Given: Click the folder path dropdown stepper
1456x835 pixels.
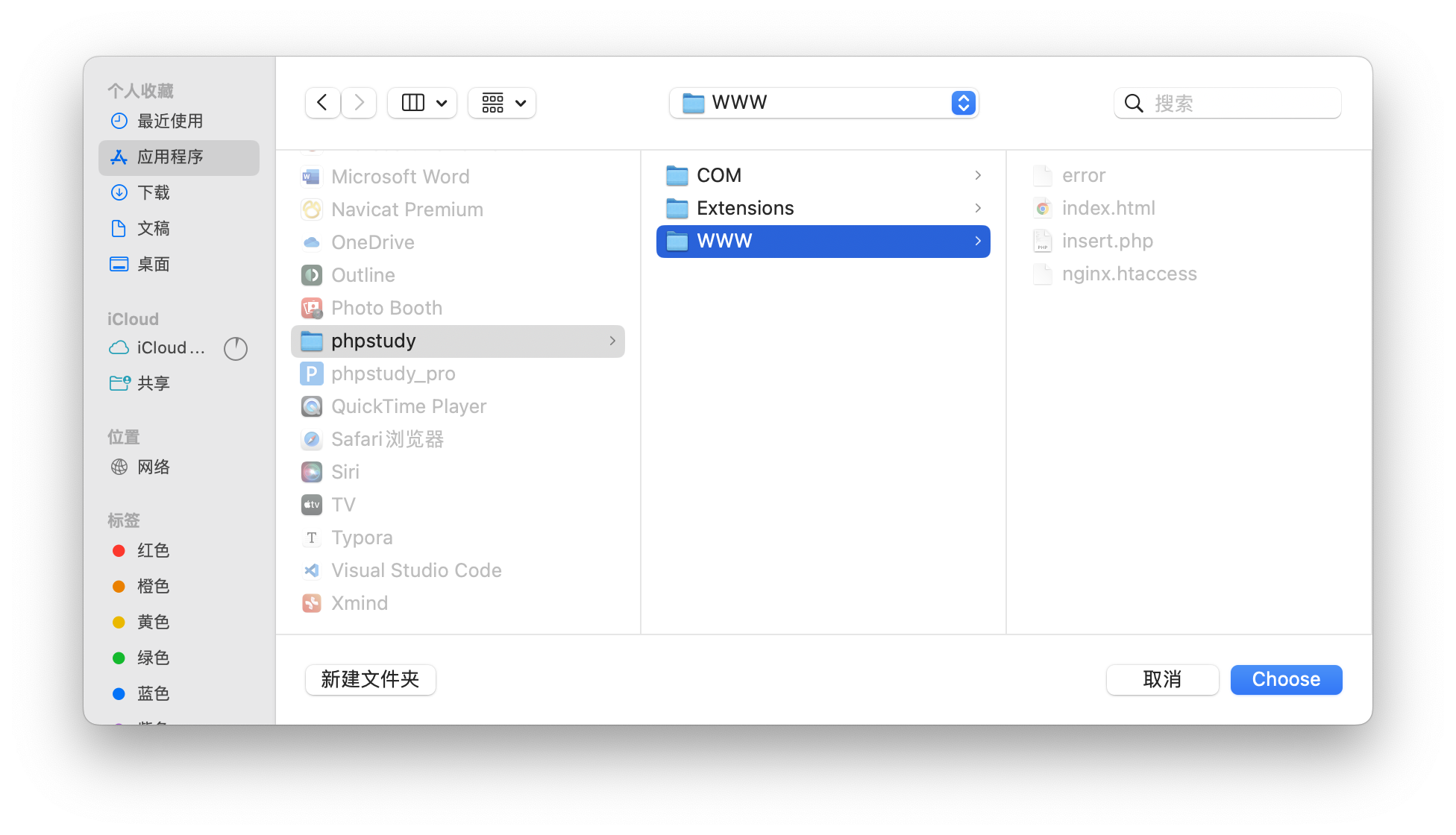Looking at the screenshot, I should (962, 102).
